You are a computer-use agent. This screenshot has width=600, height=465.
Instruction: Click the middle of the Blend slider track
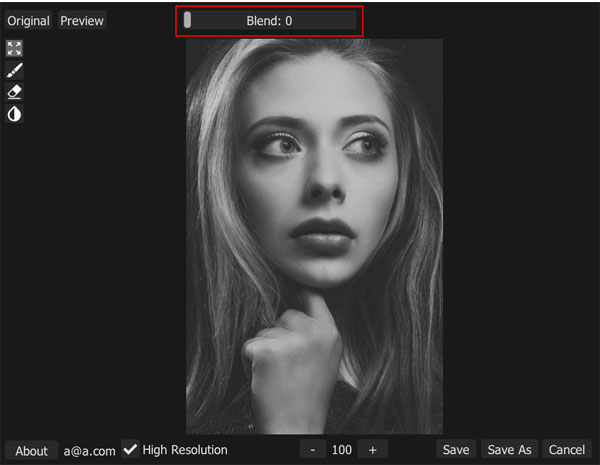pos(268,20)
